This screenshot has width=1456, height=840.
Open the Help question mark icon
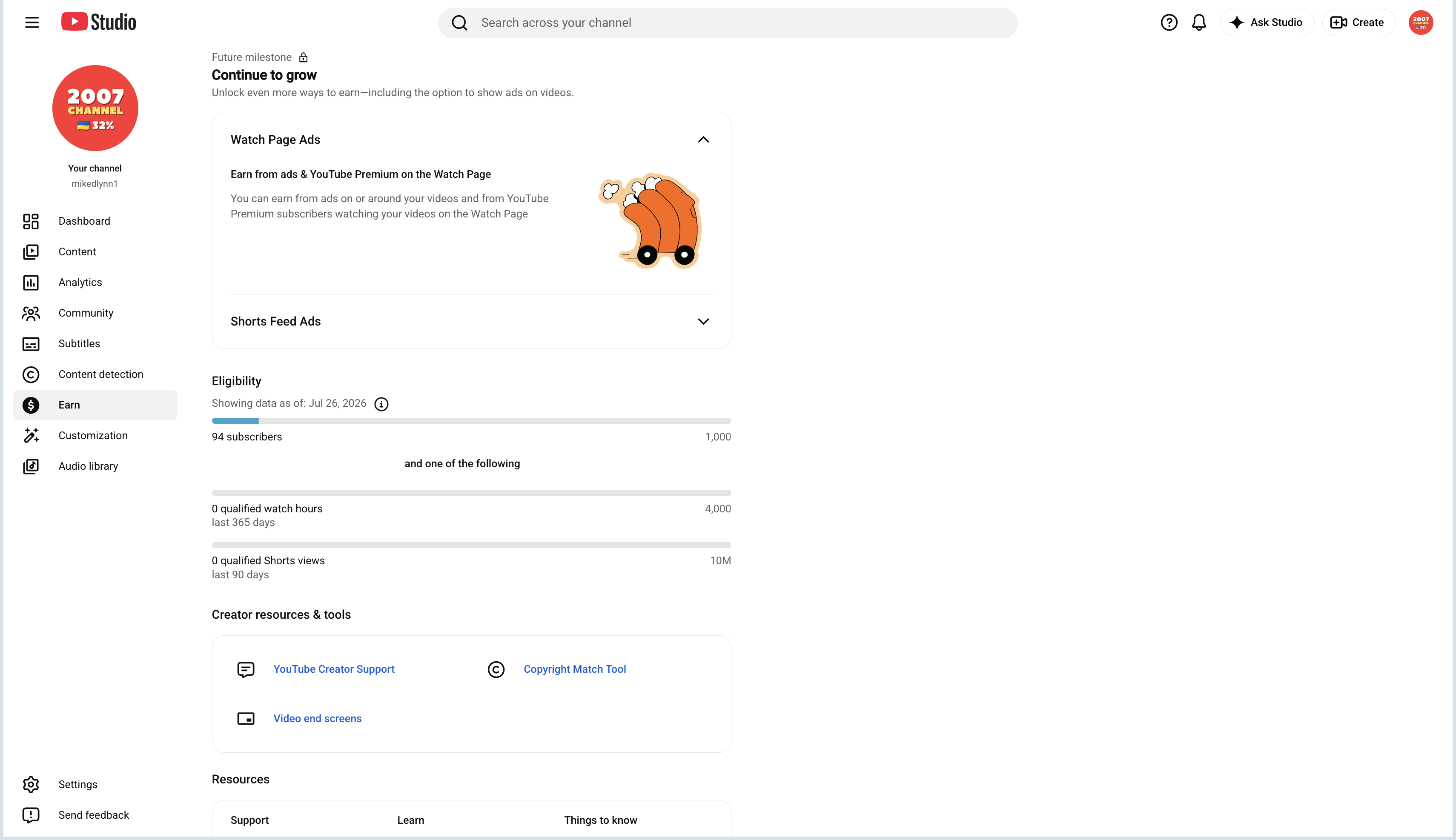click(1169, 23)
